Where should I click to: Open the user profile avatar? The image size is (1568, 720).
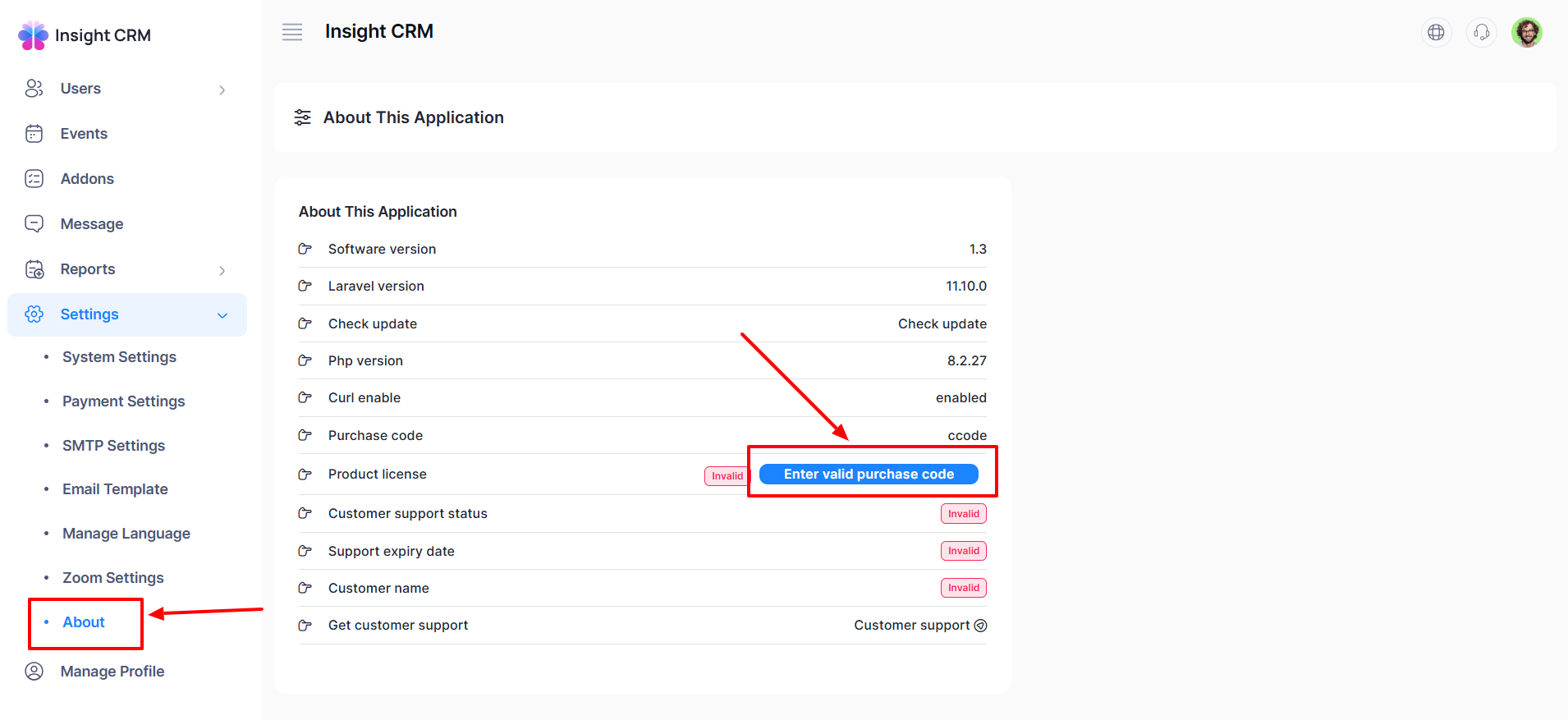tap(1526, 33)
